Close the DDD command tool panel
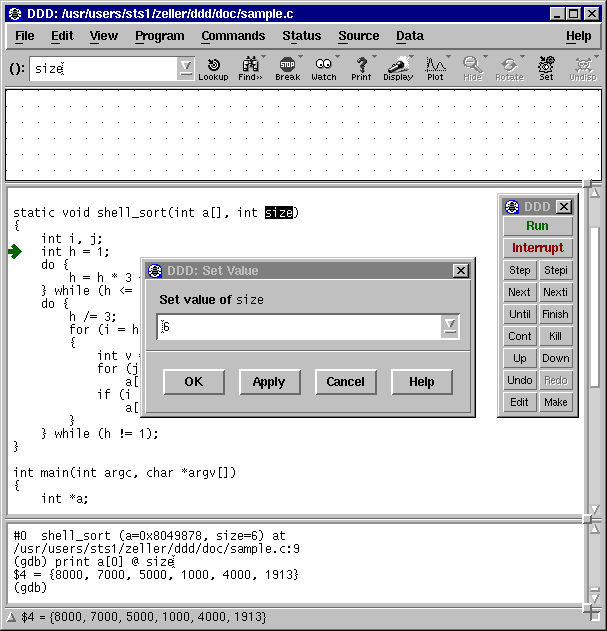This screenshot has width=607, height=631. (x=564, y=207)
